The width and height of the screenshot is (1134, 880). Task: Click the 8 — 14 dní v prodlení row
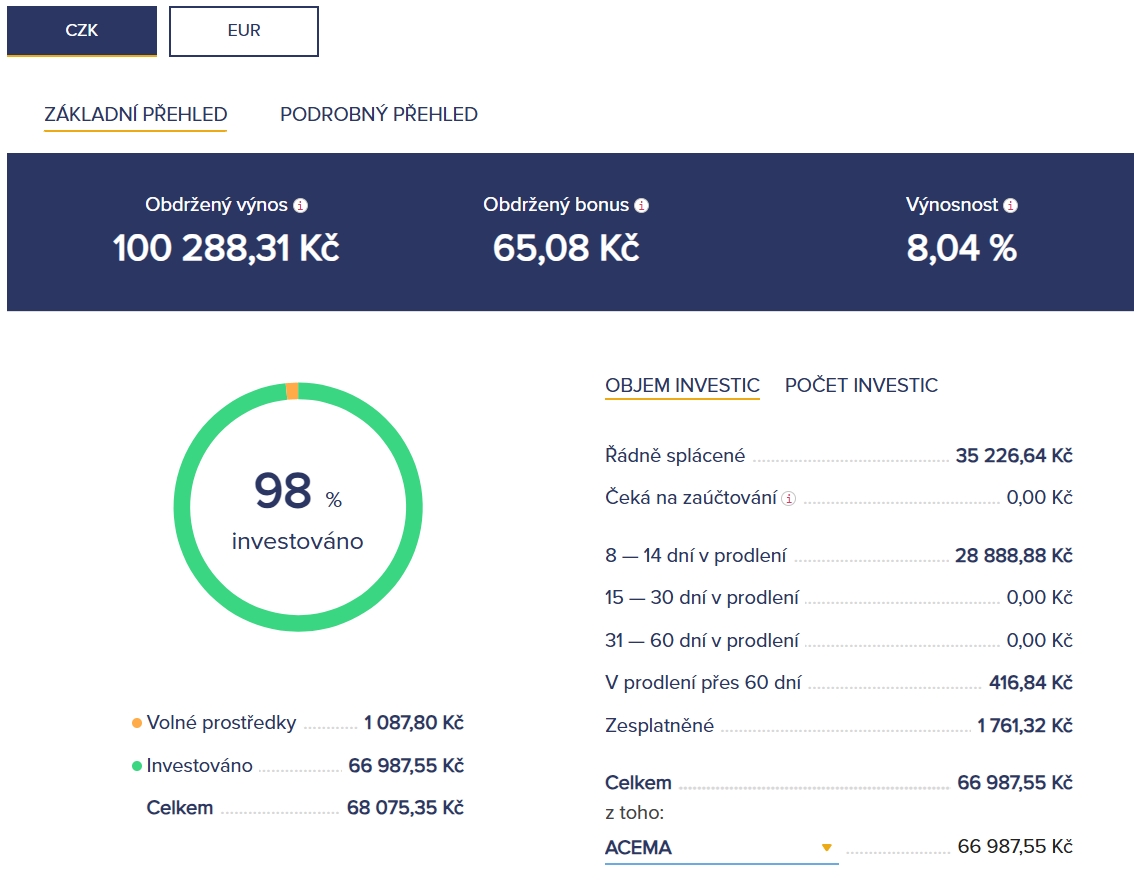pos(696,555)
